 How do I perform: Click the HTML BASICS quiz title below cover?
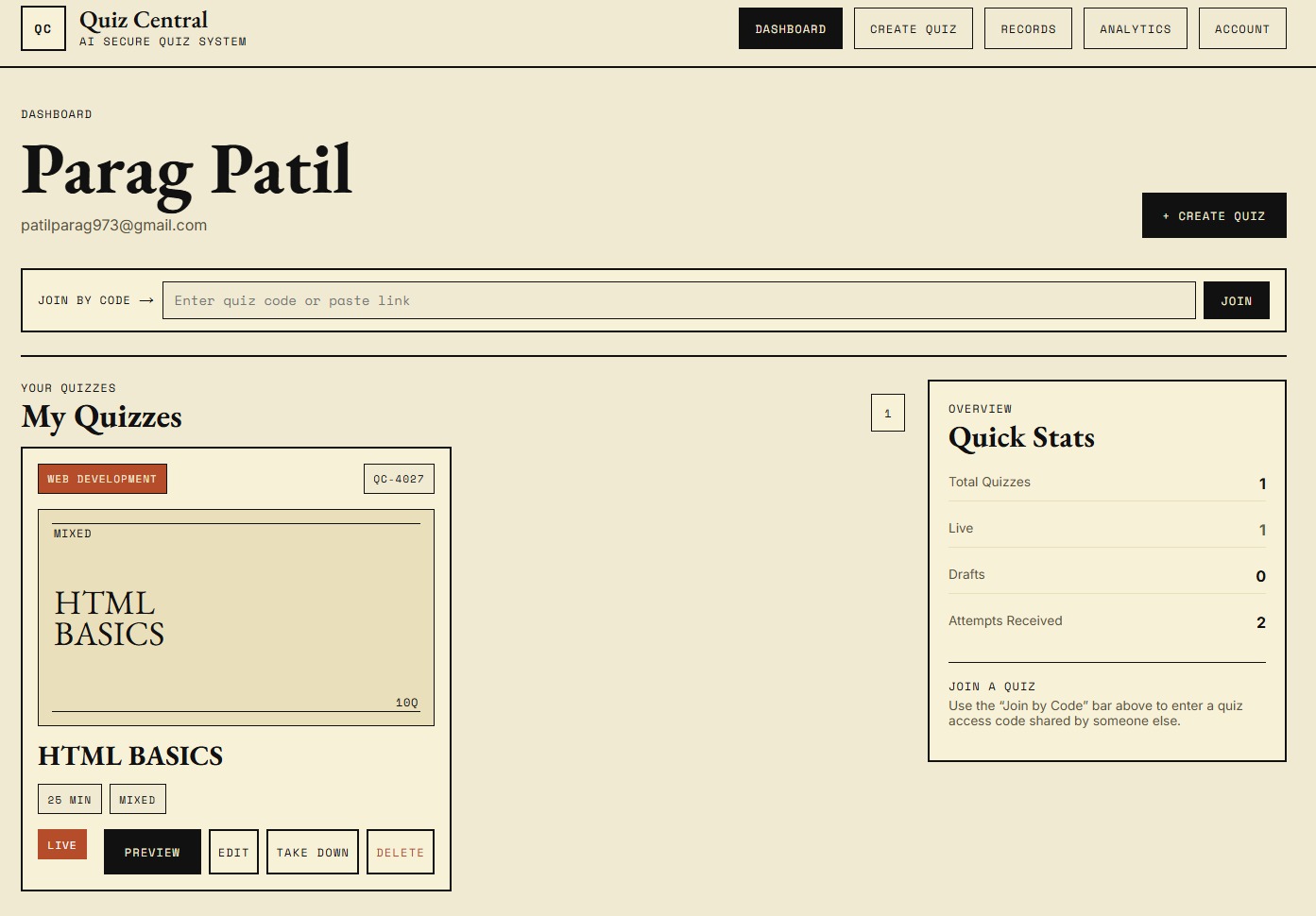(130, 756)
